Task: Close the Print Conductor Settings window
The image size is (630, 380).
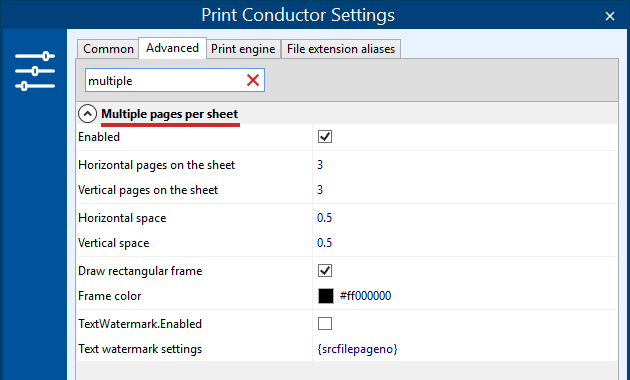Action: click(x=610, y=16)
